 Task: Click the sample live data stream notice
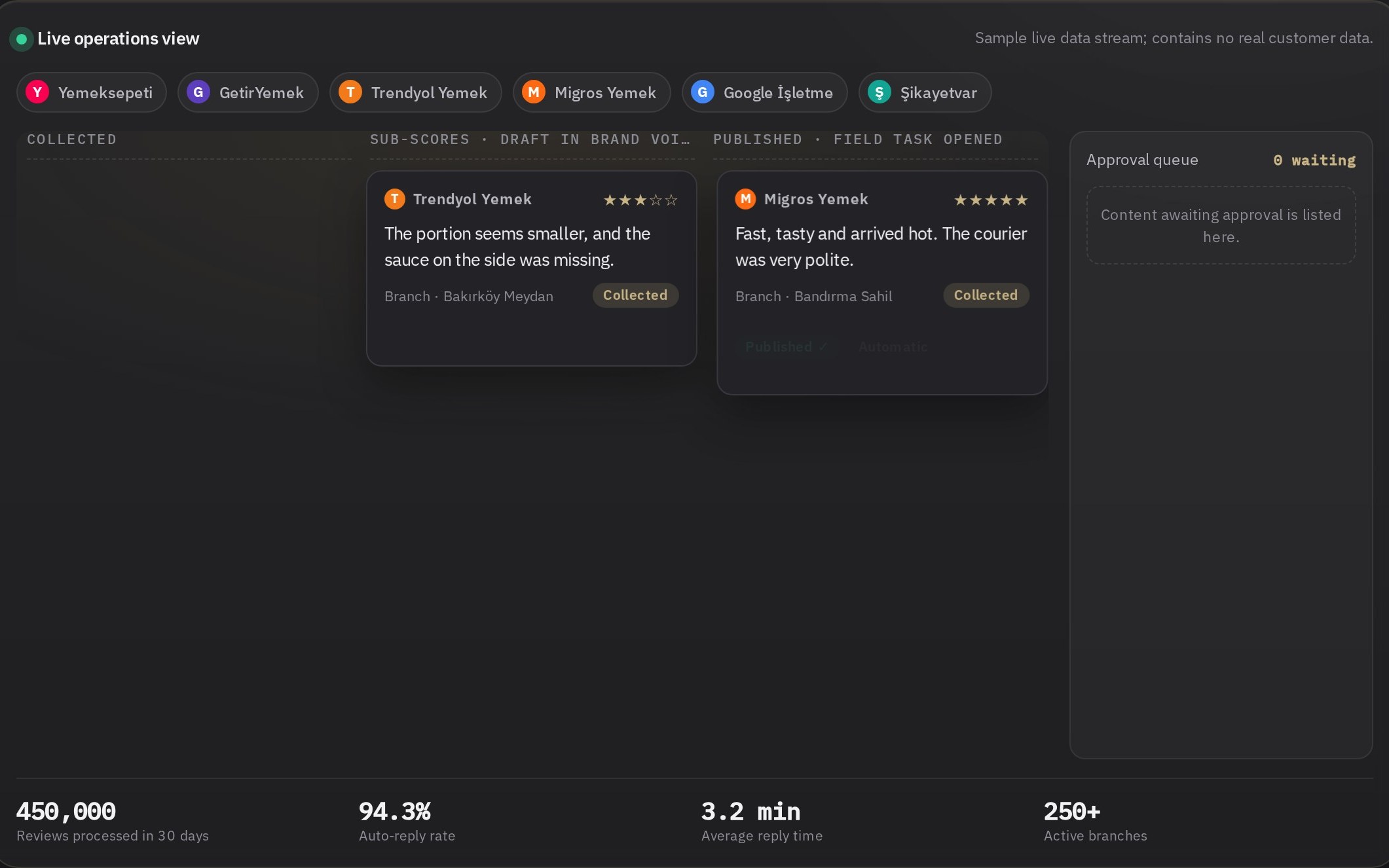(x=1174, y=38)
